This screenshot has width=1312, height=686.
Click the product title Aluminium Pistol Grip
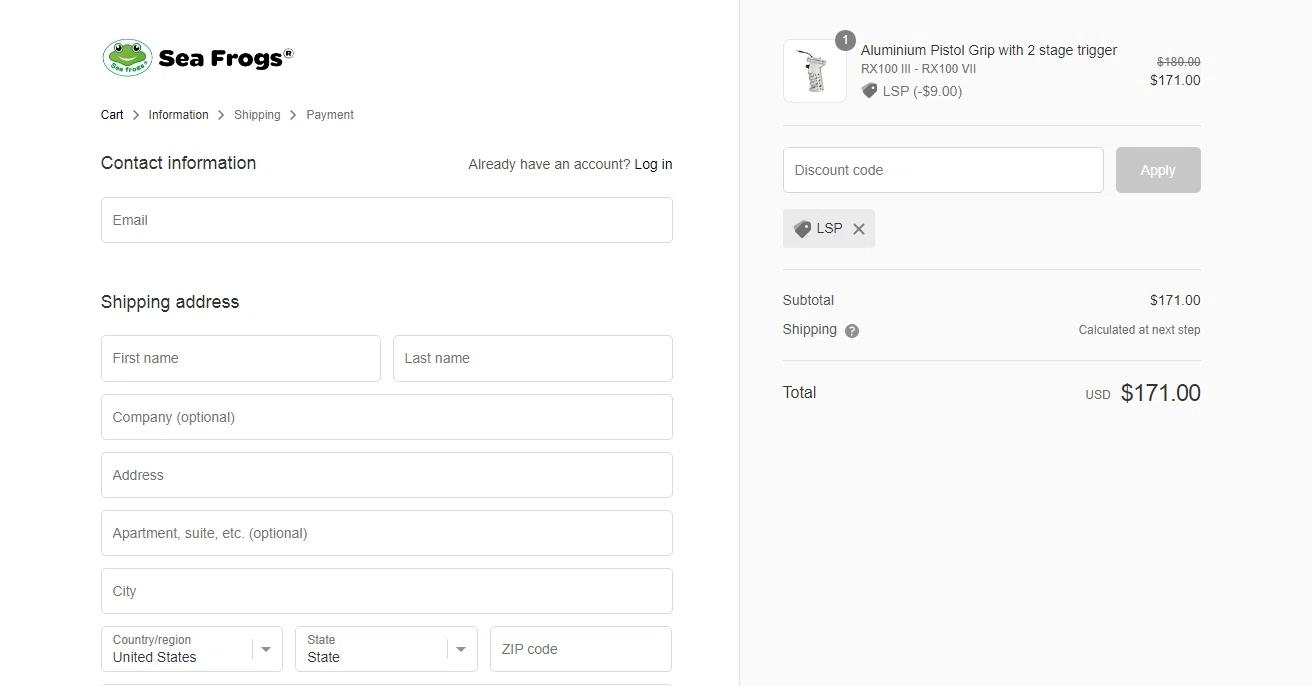(x=989, y=50)
